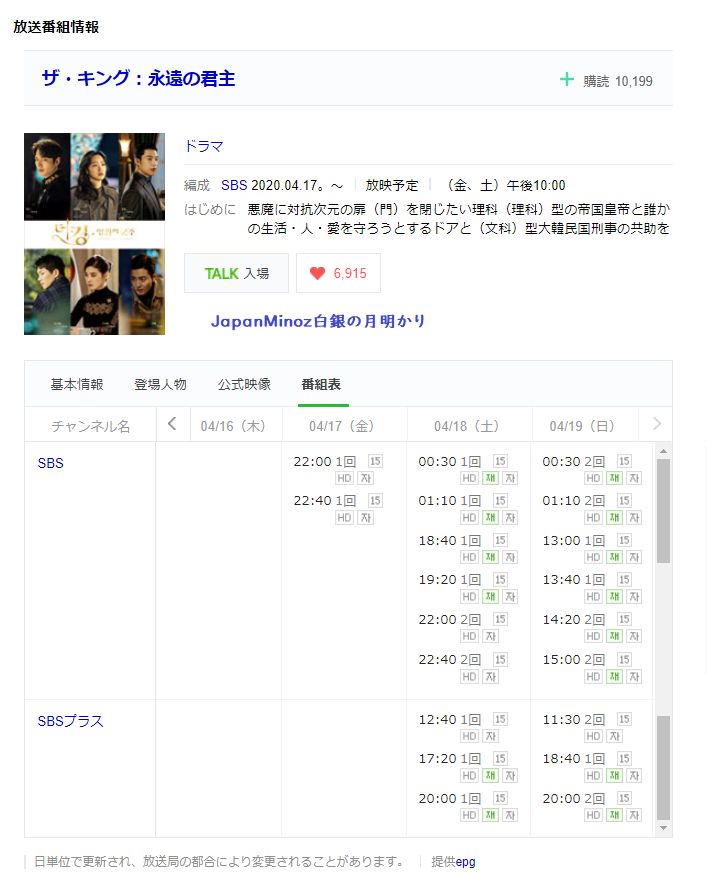Go to next dates with right chevron
The height and width of the screenshot is (872, 707).
pos(656,424)
